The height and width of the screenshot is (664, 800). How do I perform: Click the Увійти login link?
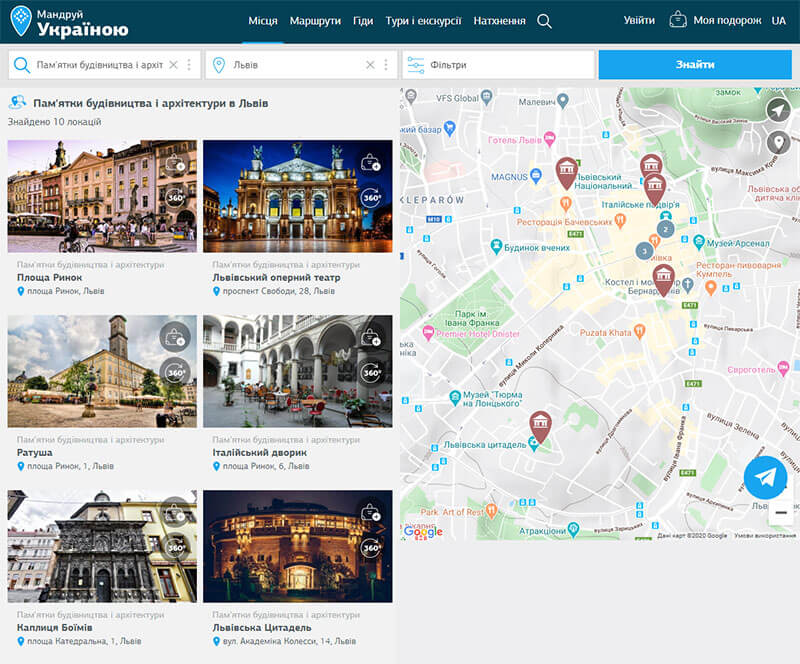click(639, 21)
